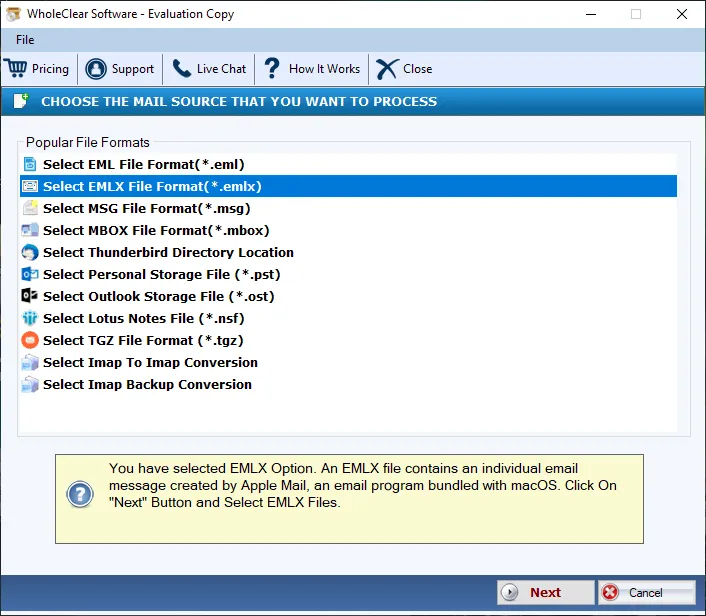Click the TGZ orange mail icon
This screenshot has height=616, width=706.
[x=30, y=340]
